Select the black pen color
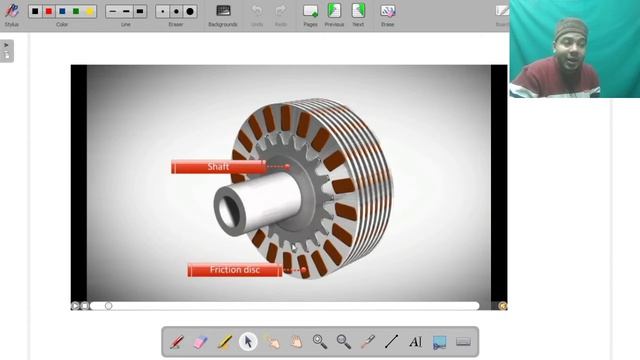The width and height of the screenshot is (640, 360). 36,11
